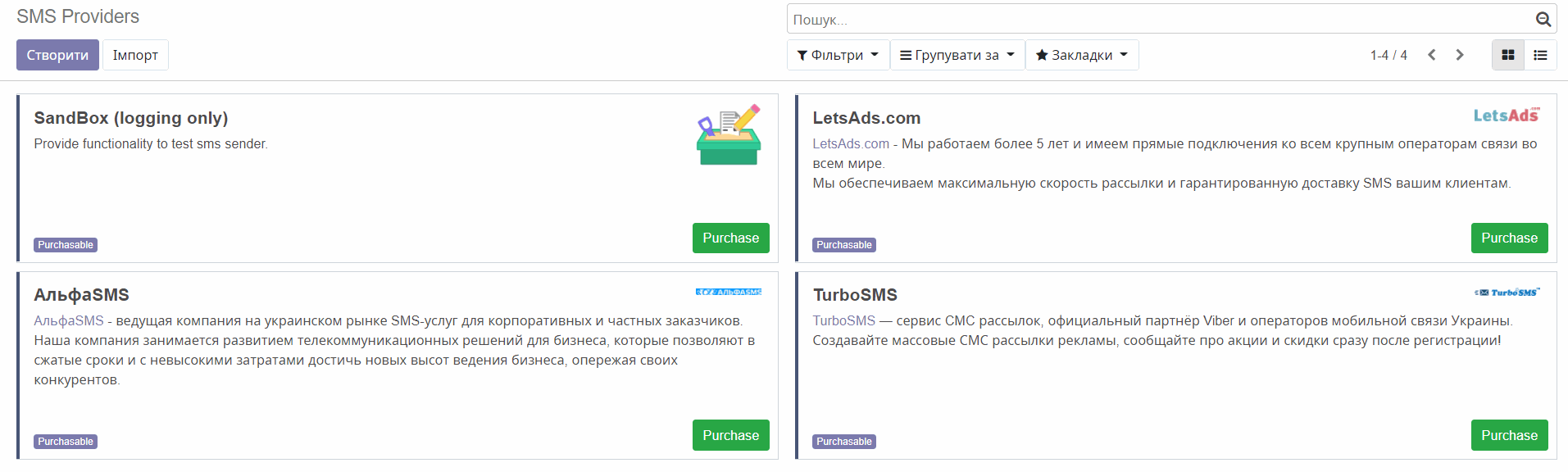Click the Імпорт button
The height and width of the screenshot is (472, 1568).
click(135, 55)
